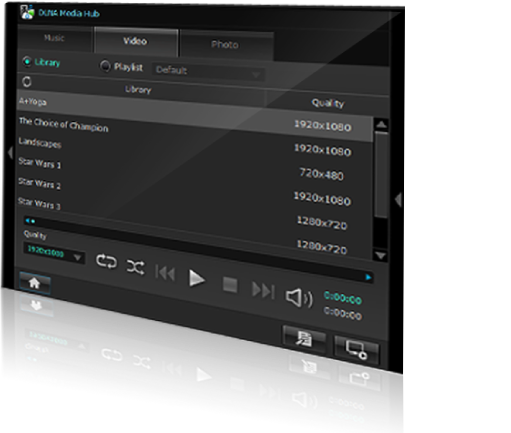This screenshot has width=511, height=433.
Task: Click the Quality column header
Action: (x=328, y=103)
